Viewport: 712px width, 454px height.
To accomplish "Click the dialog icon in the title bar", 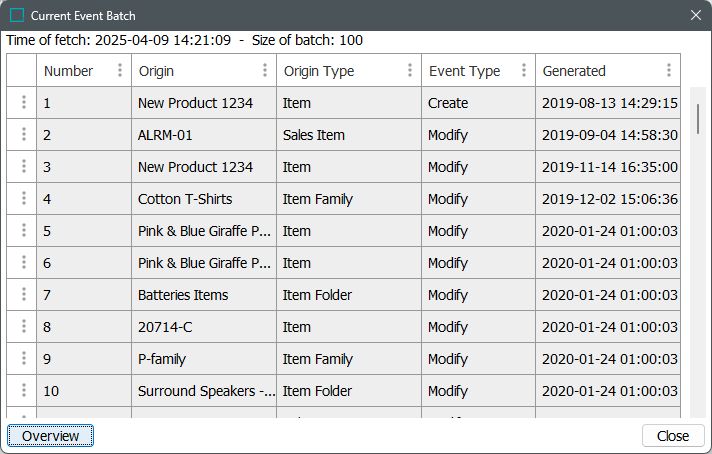I will (17, 16).
